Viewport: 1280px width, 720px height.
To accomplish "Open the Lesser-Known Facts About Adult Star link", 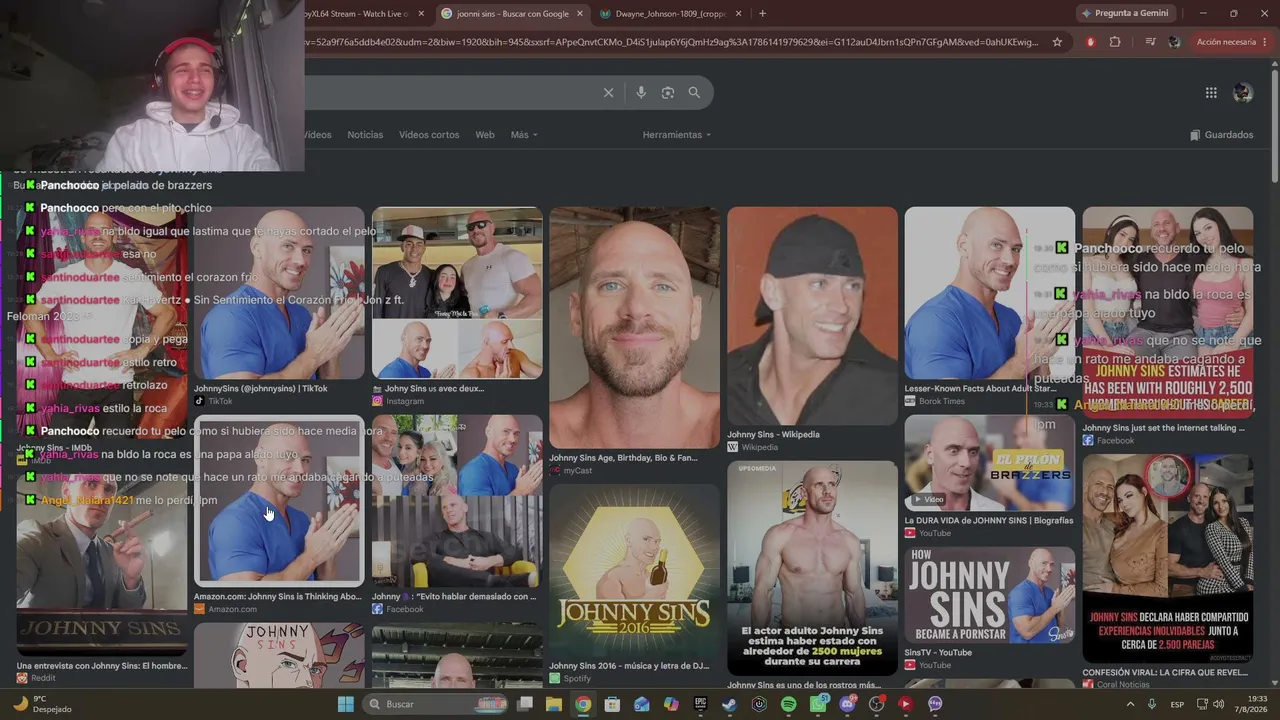I will pyautogui.click(x=980, y=389).
